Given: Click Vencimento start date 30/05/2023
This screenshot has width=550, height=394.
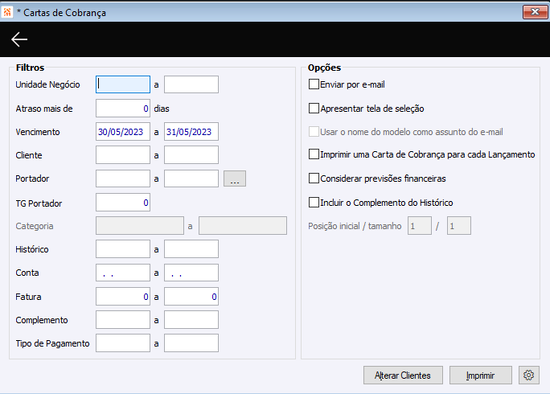Looking at the screenshot, I should click(x=123, y=132).
